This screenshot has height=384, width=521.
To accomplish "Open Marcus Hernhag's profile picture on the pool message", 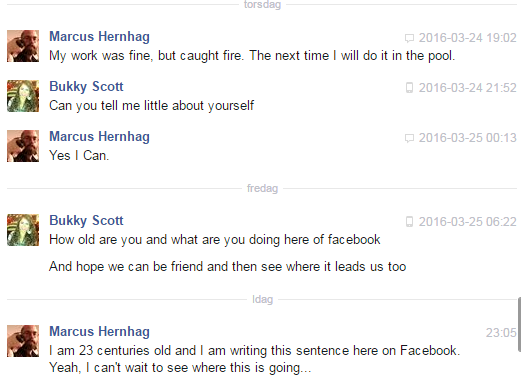I will [x=23, y=46].
